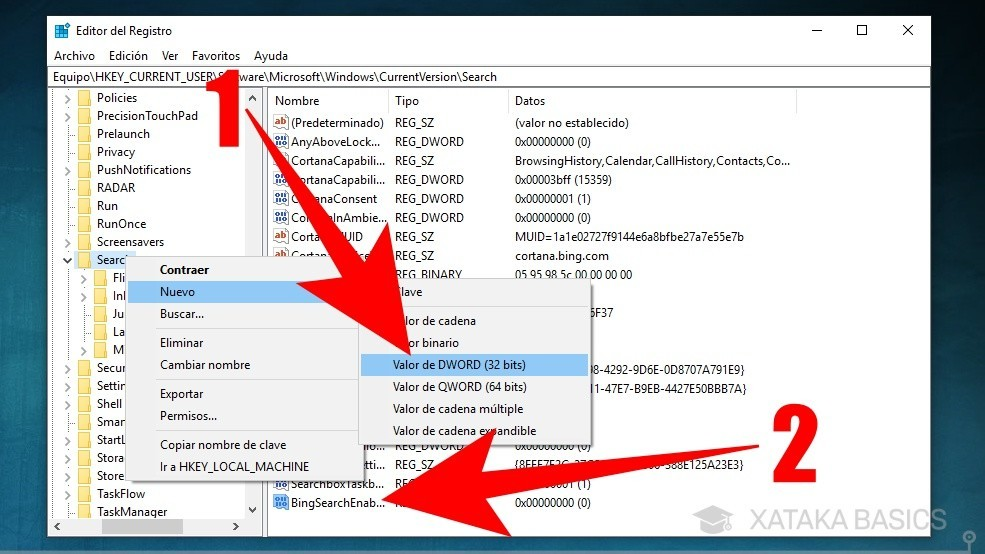Viewport: 985px width, 554px height.
Task: Select the (Predeterminado) value row
Action: coord(337,122)
